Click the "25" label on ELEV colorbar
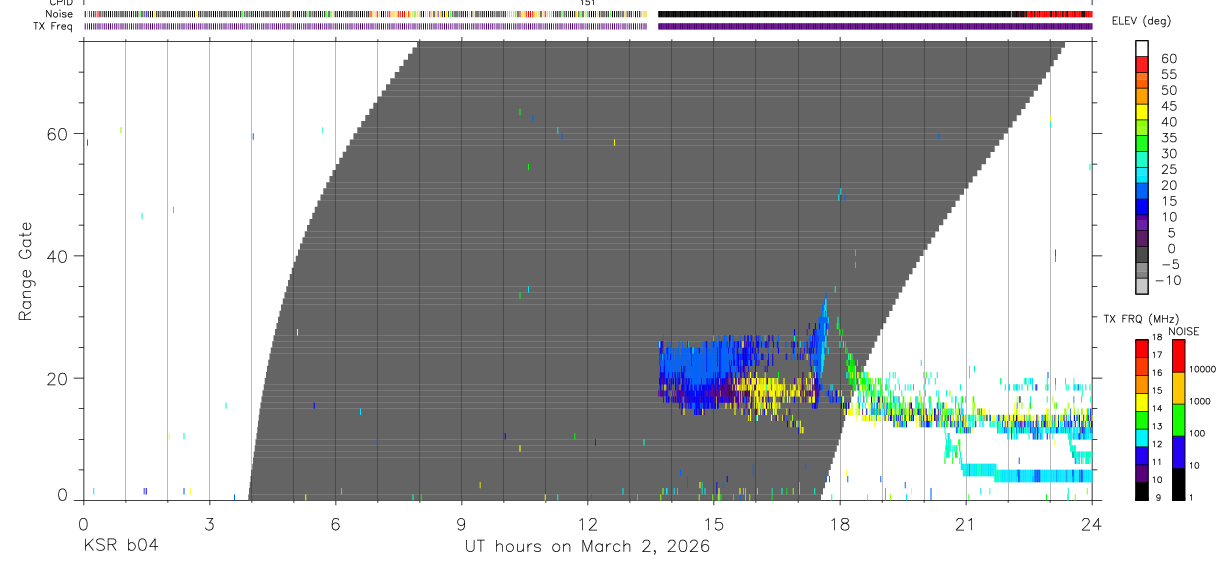Image resolution: width=1228 pixels, height=567 pixels. [x=1168, y=169]
